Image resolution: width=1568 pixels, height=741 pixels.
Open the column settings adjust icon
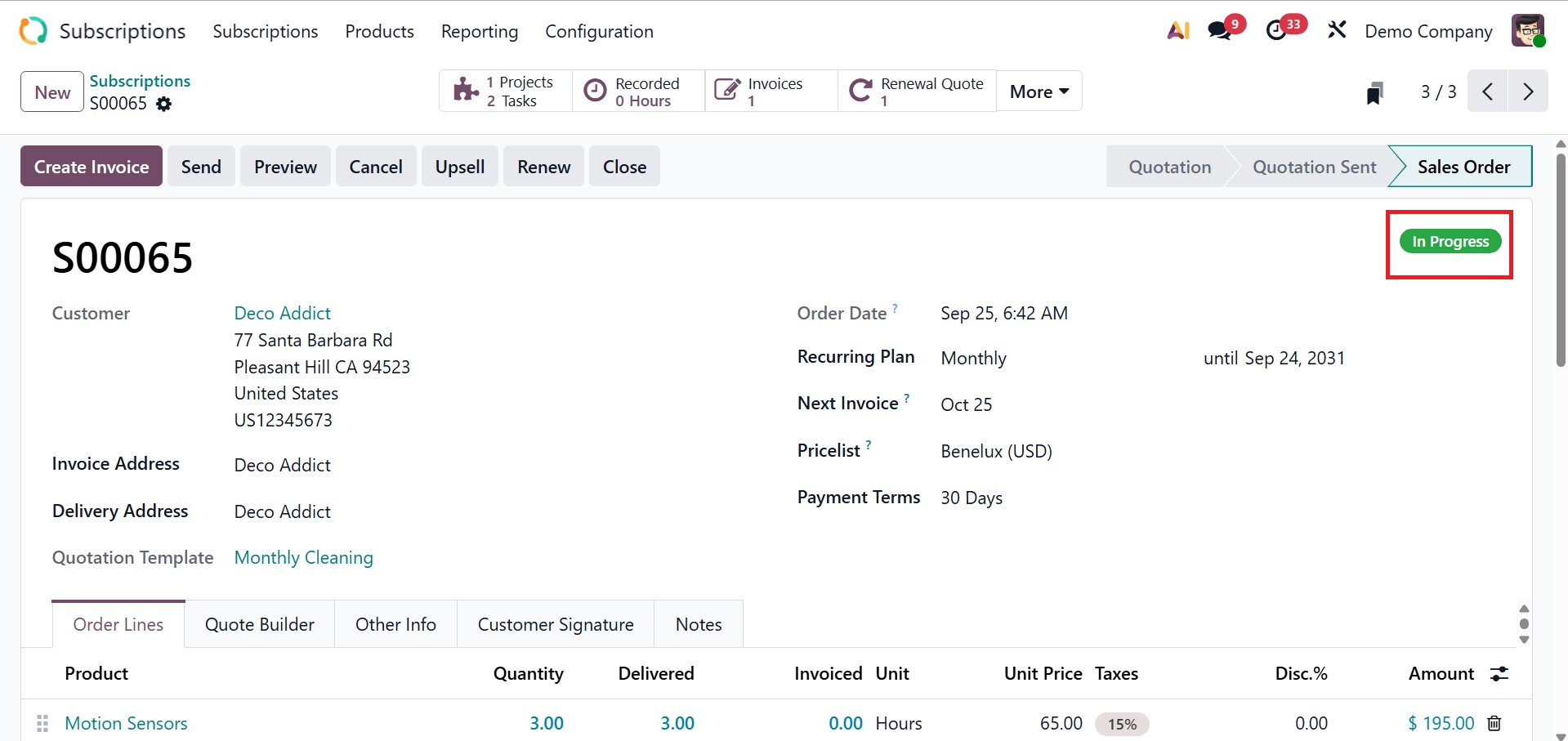click(x=1499, y=674)
